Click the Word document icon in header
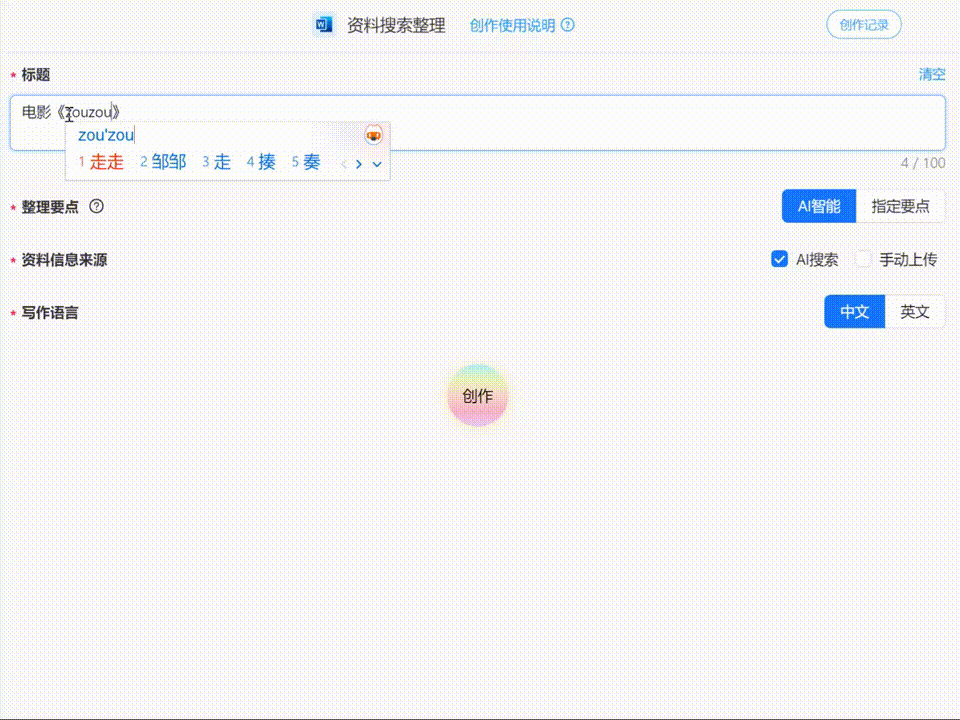Viewport: 960px width, 720px height. (324, 25)
